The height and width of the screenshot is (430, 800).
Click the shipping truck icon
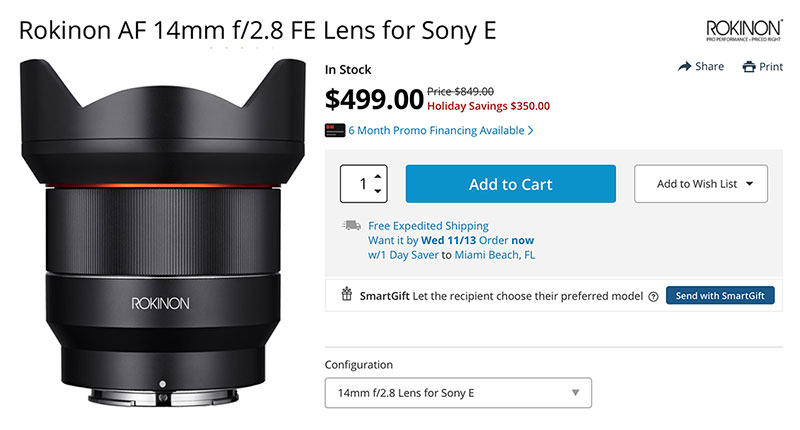tap(351, 226)
